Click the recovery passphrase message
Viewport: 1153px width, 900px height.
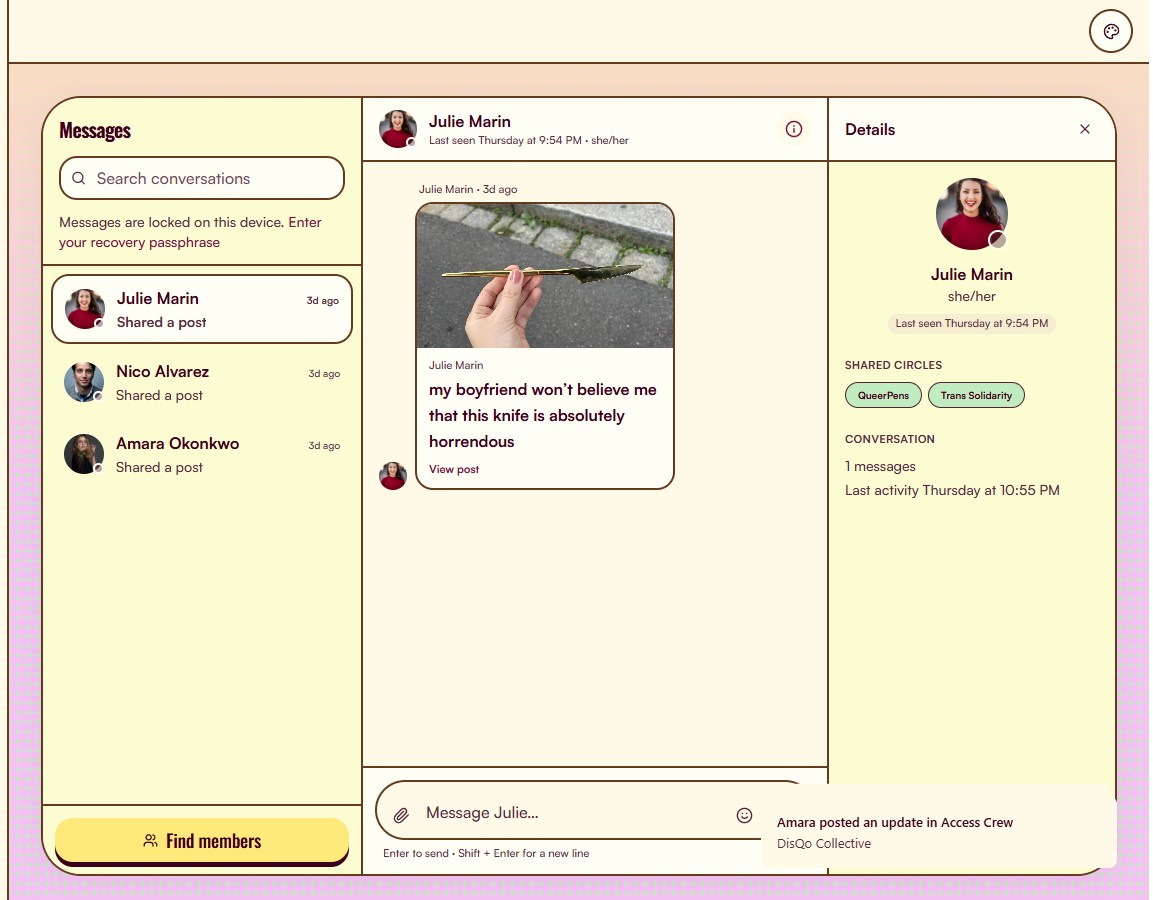coord(190,232)
